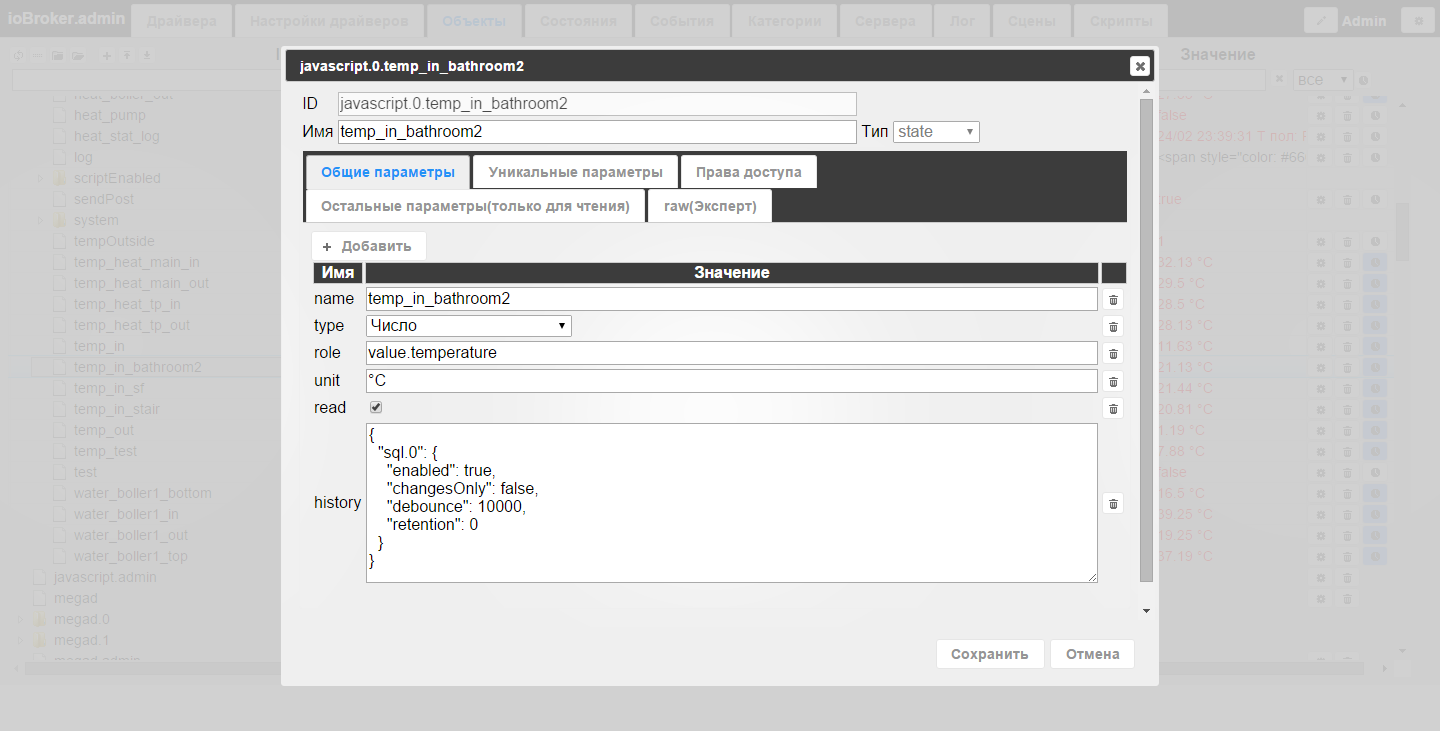Switch to Общие параметры tab
This screenshot has width=1440, height=731.
[388, 172]
